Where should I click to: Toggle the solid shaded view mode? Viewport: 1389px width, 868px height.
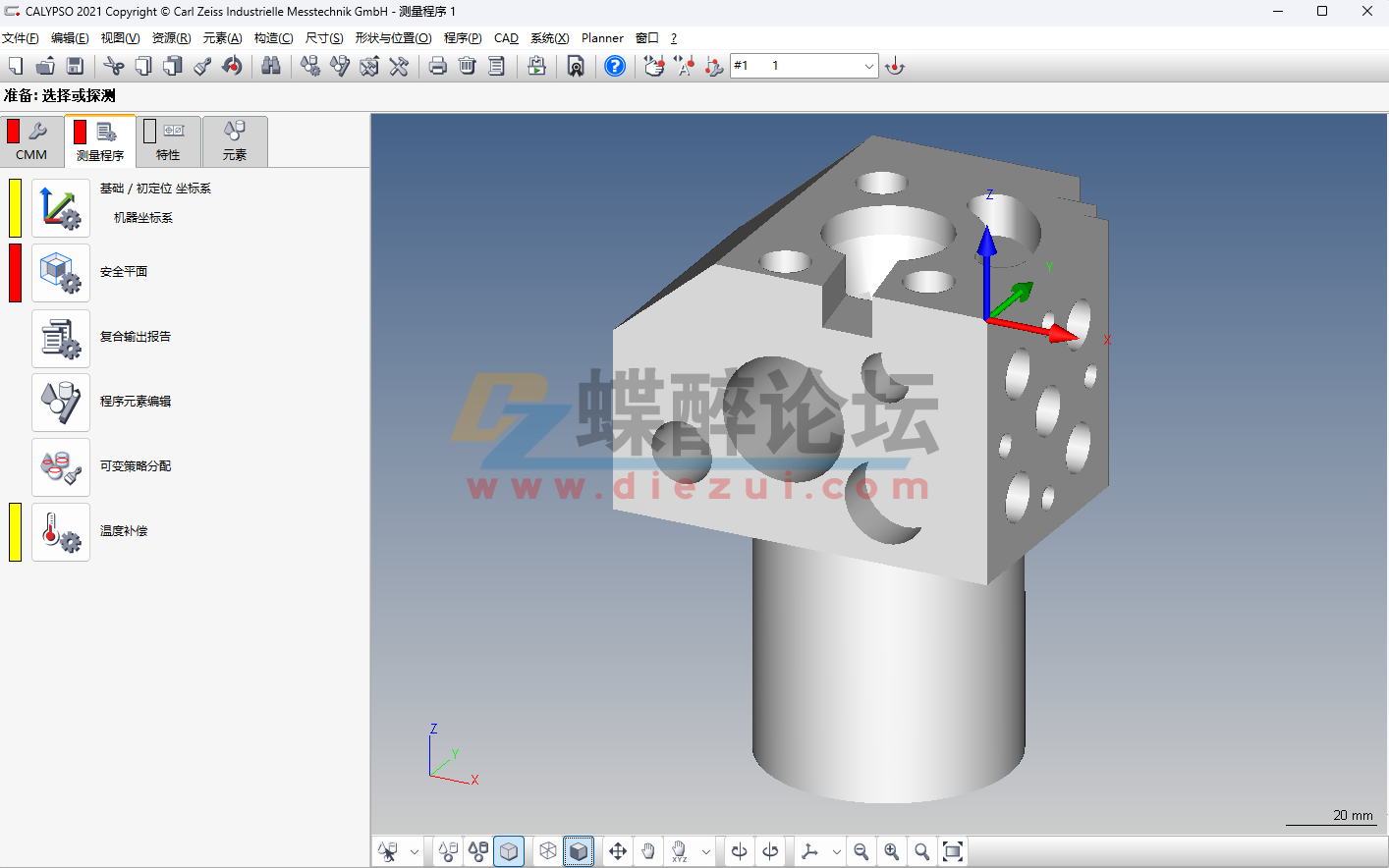[509, 850]
